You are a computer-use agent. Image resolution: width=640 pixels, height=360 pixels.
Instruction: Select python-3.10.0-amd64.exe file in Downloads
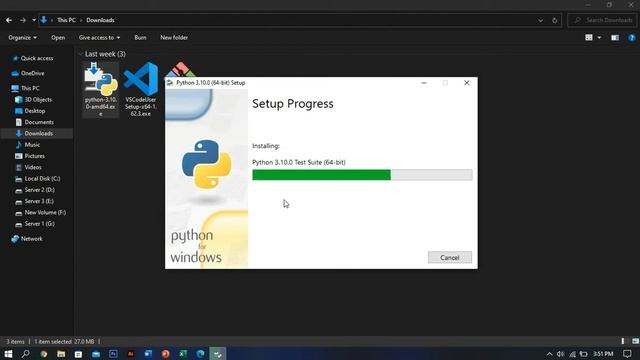[x=101, y=89]
